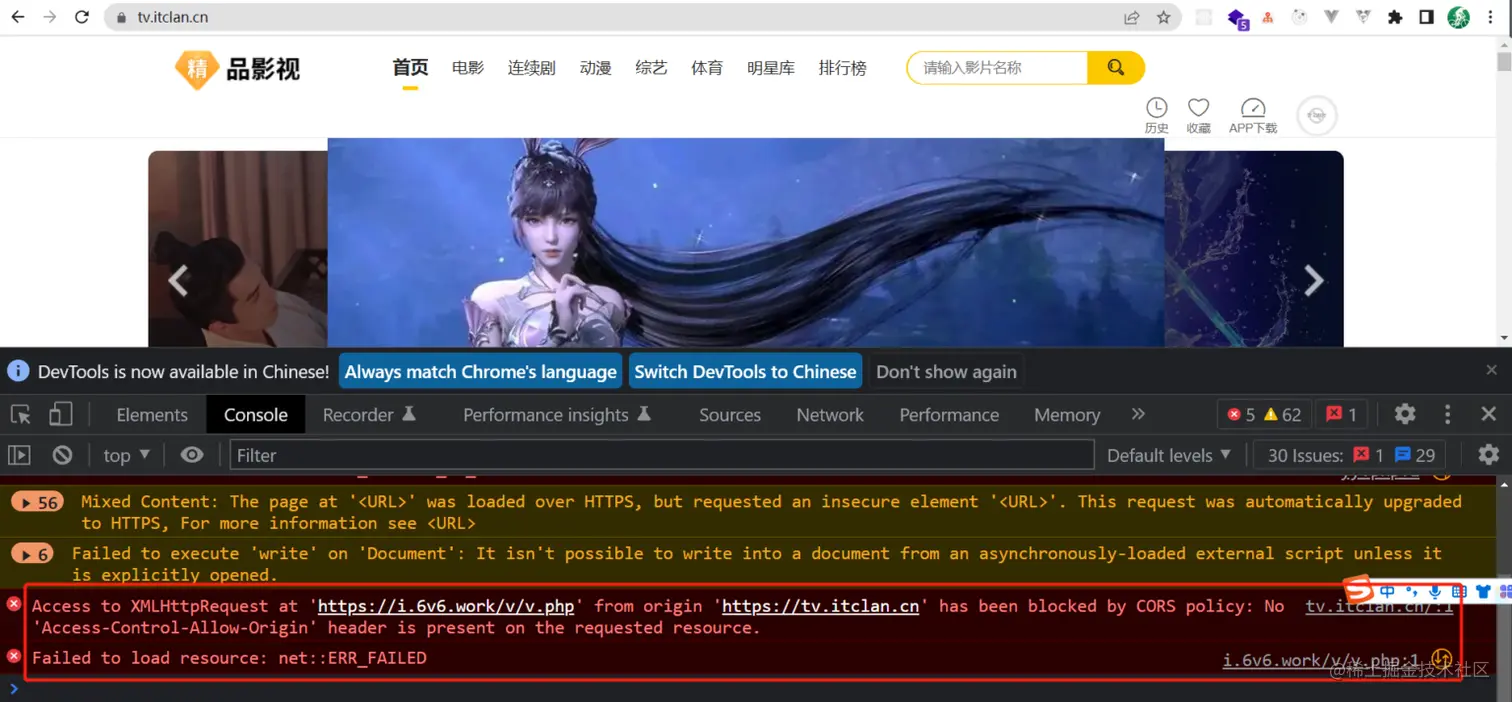Switch to the Network tab

coord(830,415)
